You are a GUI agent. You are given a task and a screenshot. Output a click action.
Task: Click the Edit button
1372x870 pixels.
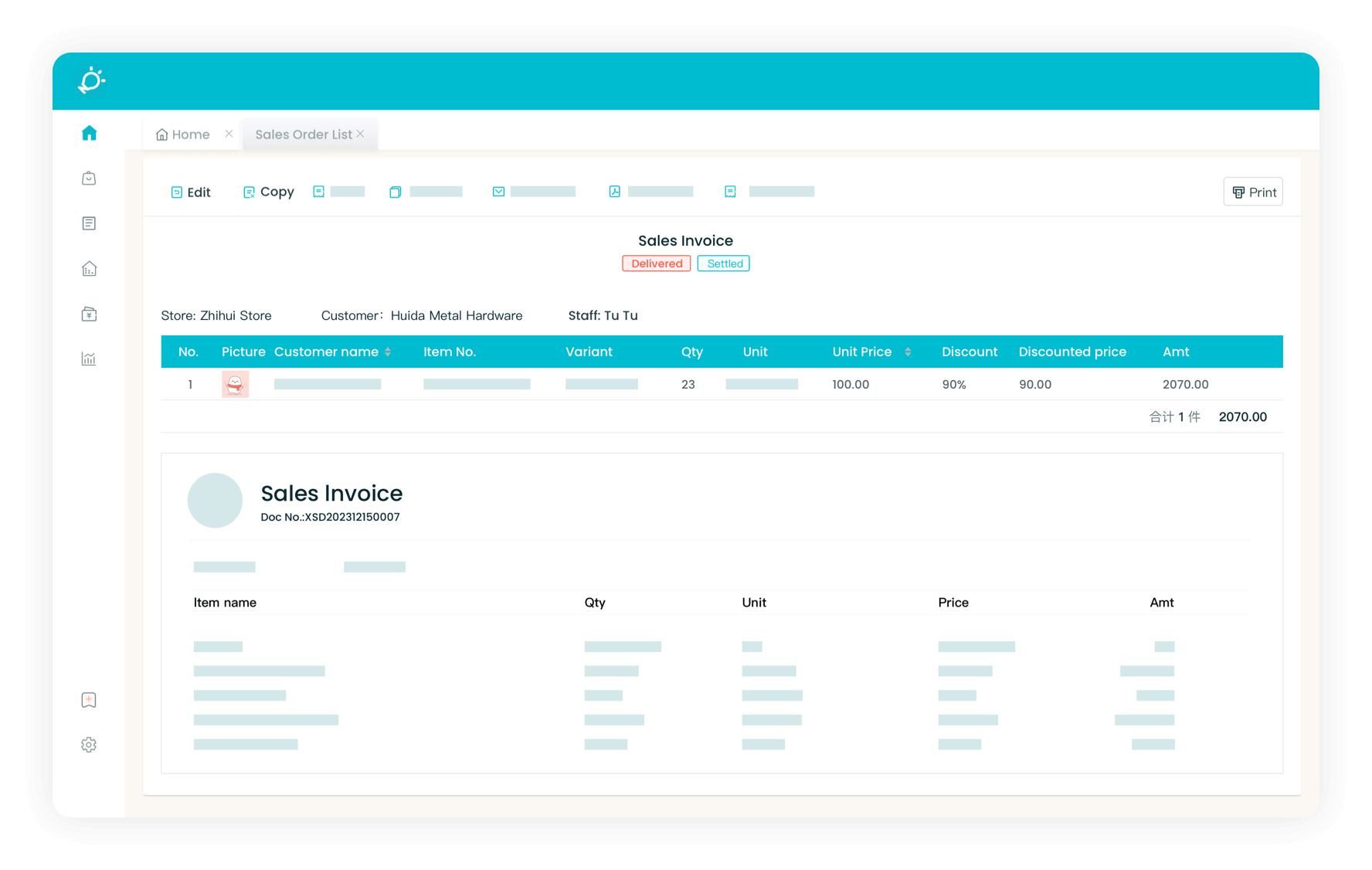pos(191,192)
